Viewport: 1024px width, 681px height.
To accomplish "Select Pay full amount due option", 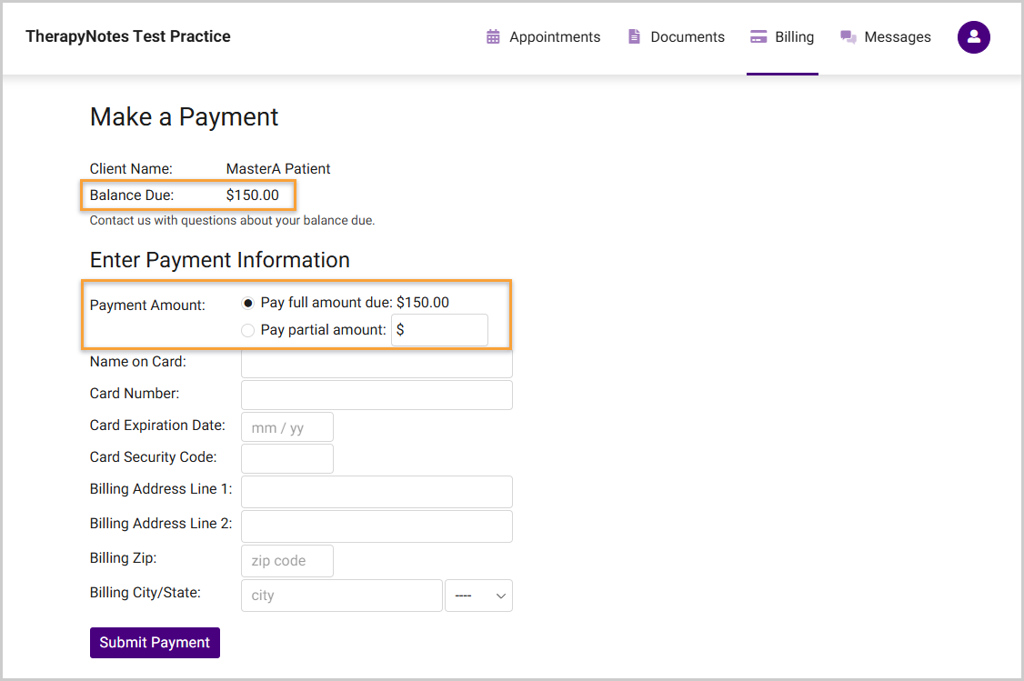I will coord(248,303).
